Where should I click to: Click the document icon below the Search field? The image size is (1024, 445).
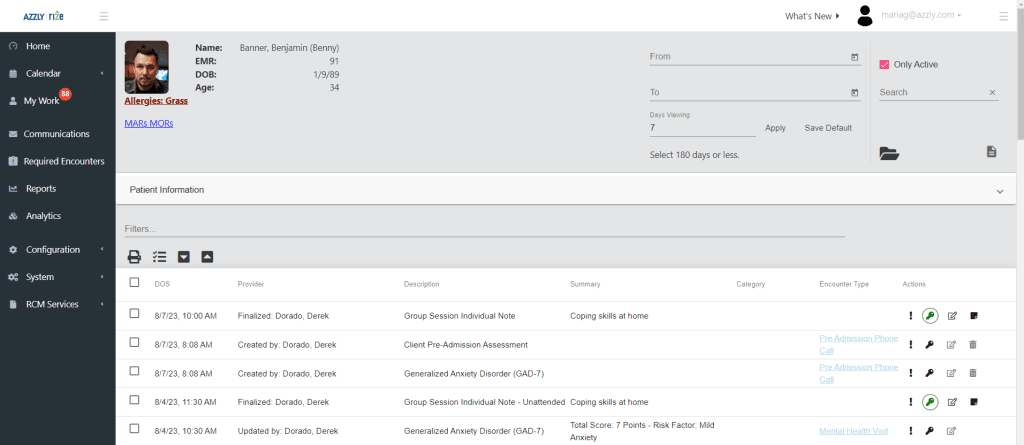pos(991,152)
